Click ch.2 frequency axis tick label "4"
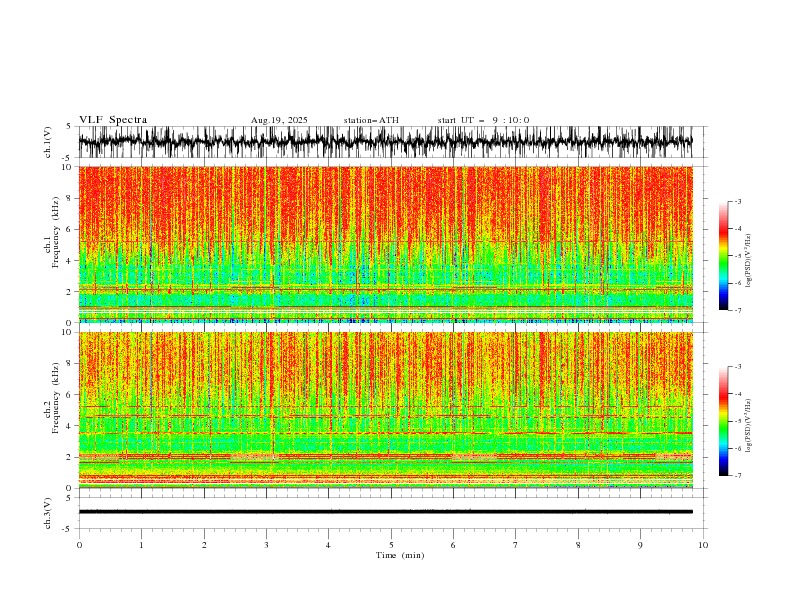 (70, 426)
